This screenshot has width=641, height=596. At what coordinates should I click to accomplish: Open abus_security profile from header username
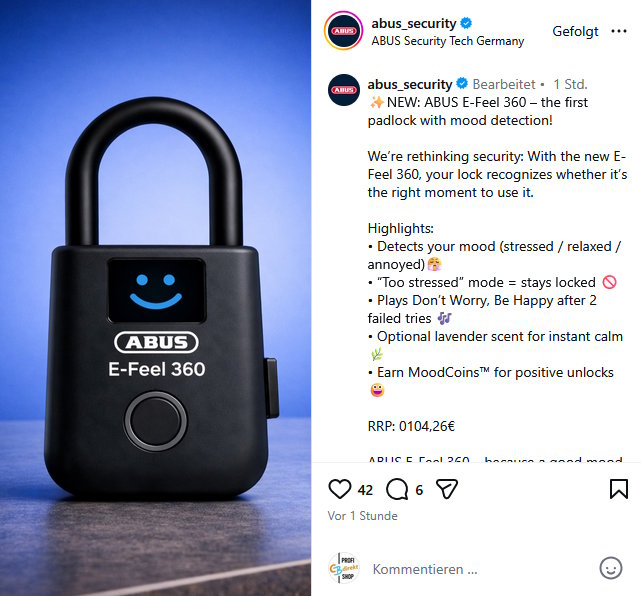click(413, 24)
